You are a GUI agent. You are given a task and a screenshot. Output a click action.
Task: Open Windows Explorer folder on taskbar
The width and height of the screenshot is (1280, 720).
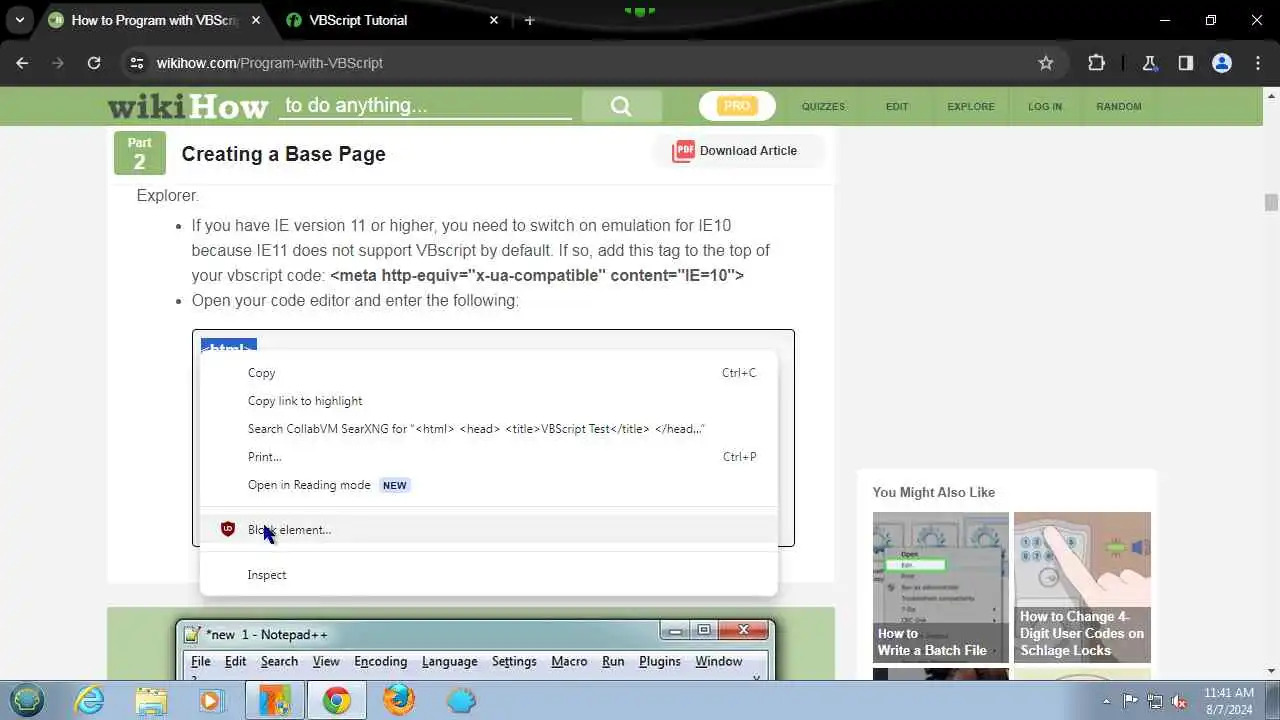pos(151,700)
